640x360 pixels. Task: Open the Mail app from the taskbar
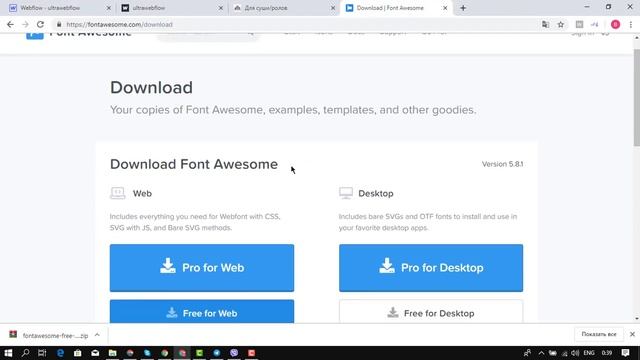(95, 353)
